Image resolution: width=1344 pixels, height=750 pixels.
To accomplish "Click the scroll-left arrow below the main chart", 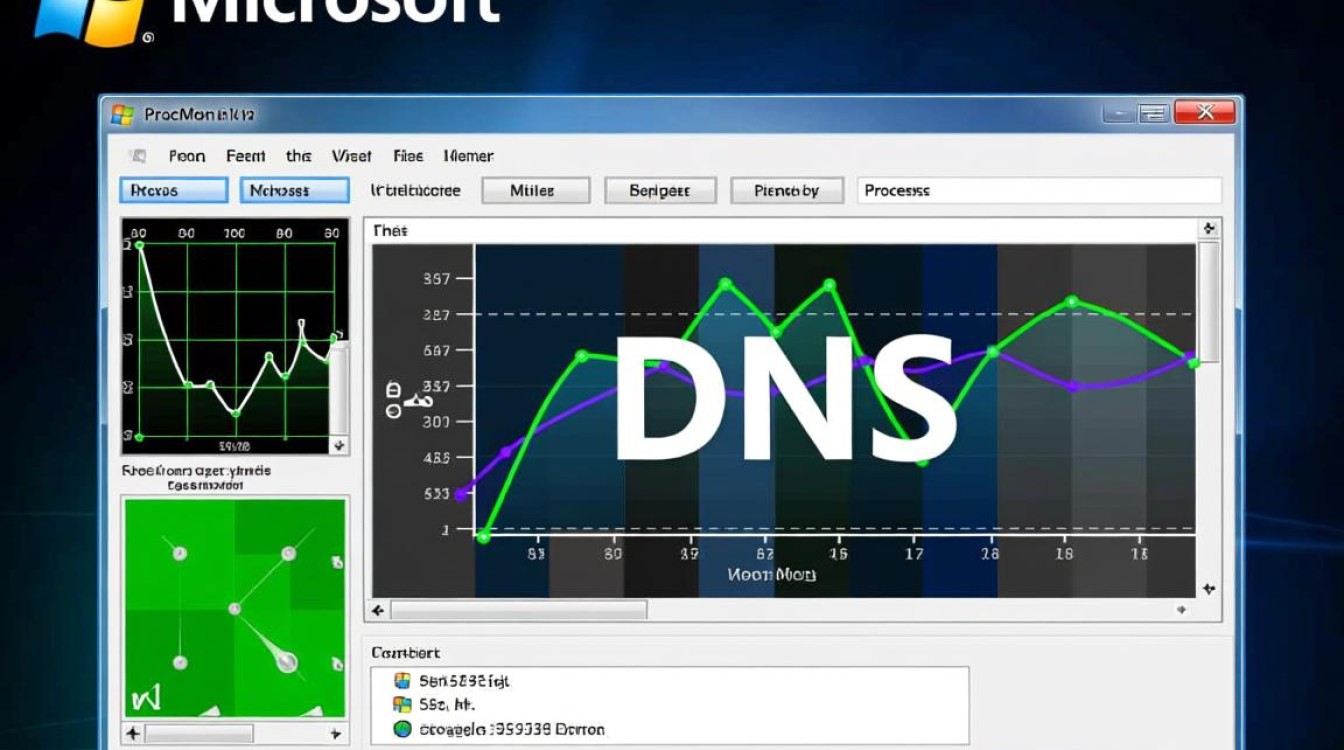I will tap(378, 610).
